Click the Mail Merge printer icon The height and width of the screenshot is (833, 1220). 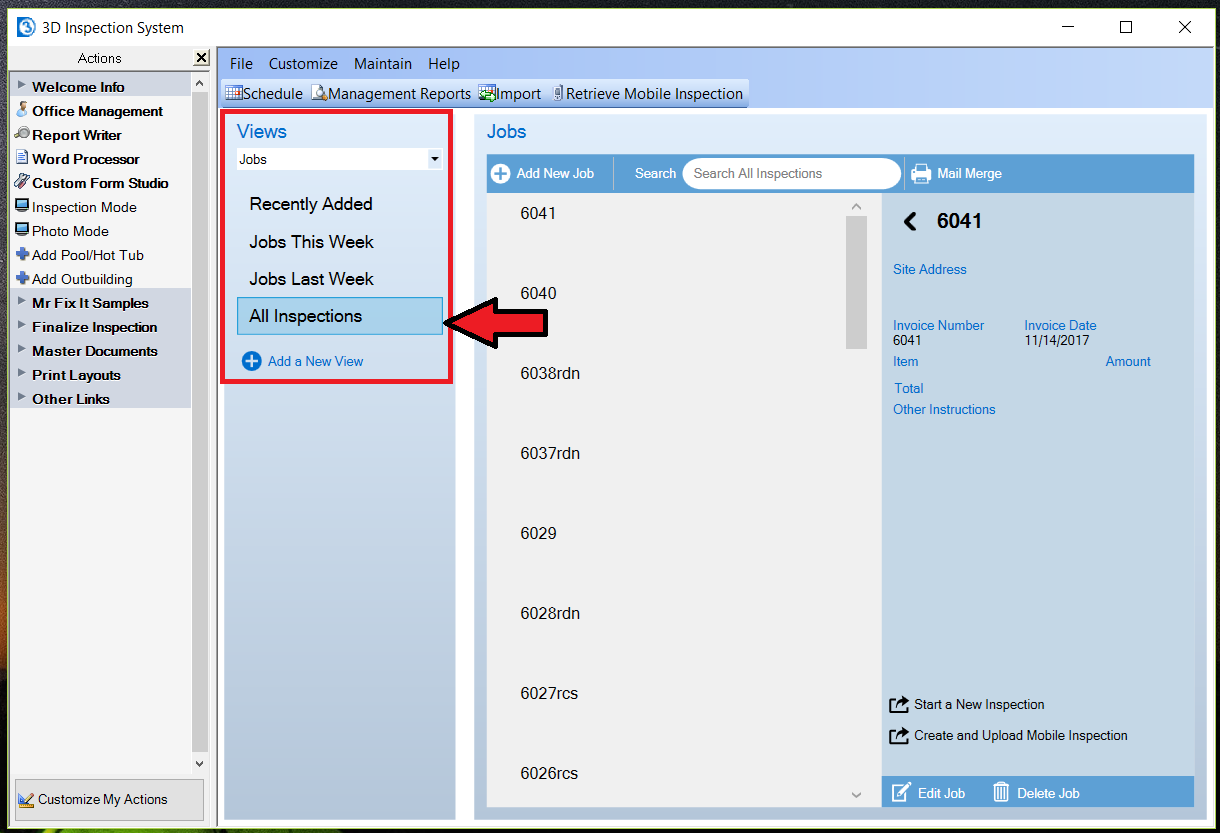tap(921, 174)
